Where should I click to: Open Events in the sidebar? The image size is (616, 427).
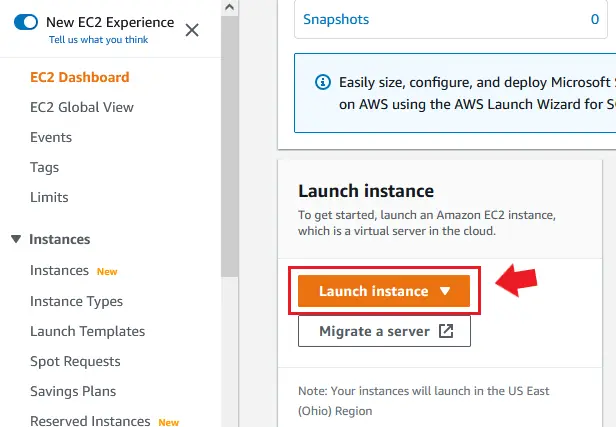(x=51, y=137)
